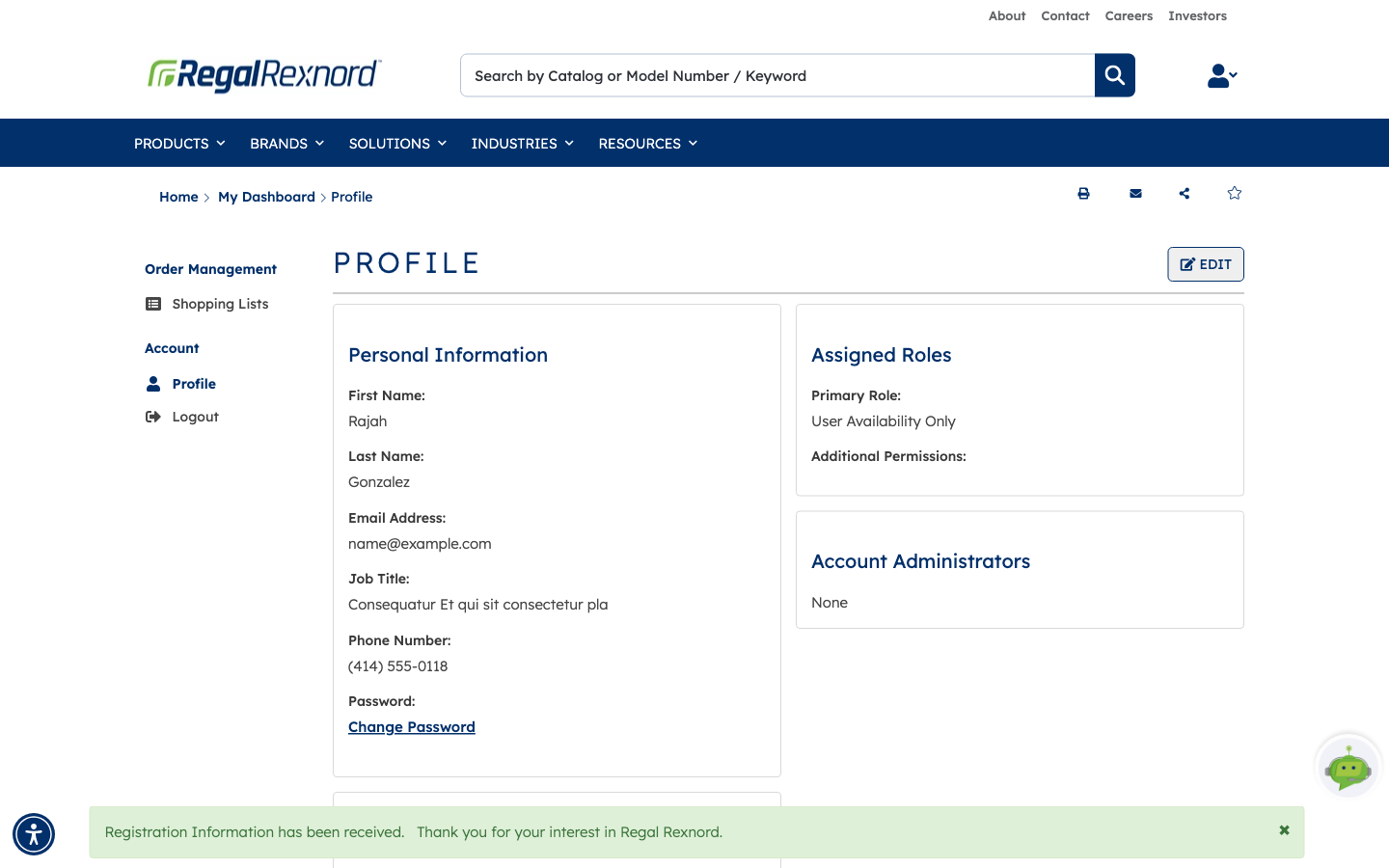Click the Profile person icon in sidebar

point(153,384)
